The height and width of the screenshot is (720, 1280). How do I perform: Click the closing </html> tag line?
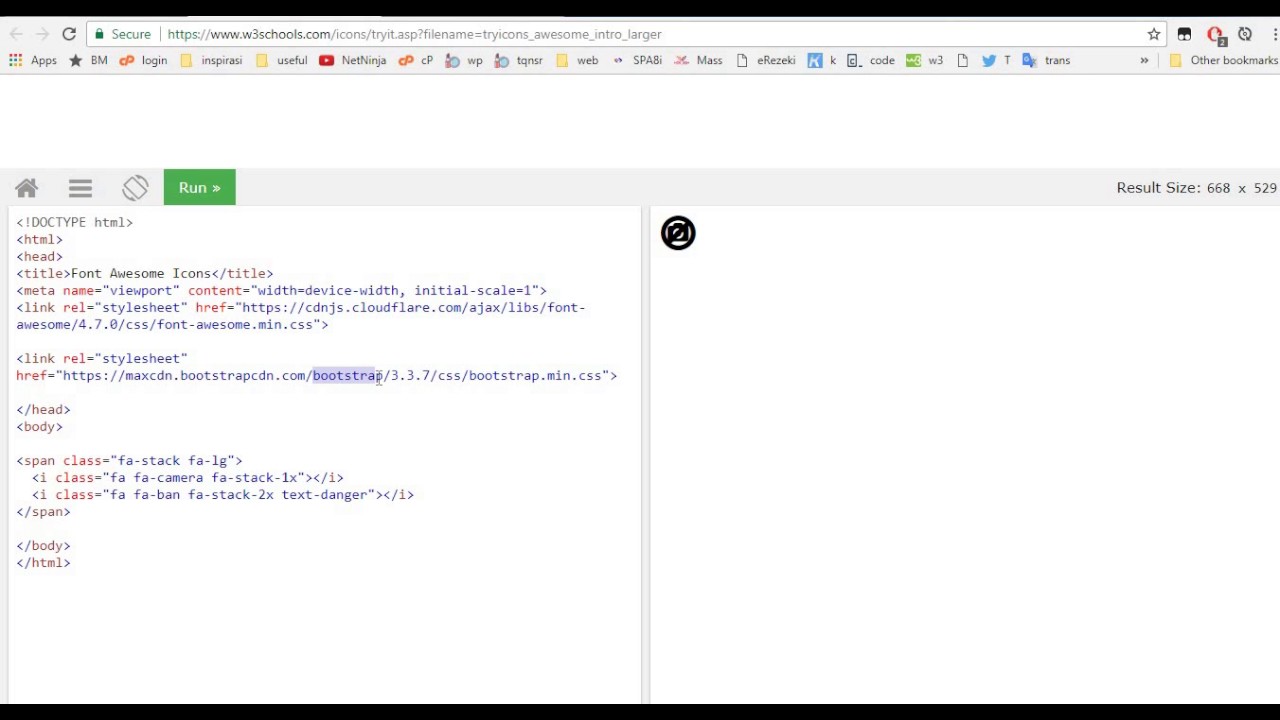point(43,563)
